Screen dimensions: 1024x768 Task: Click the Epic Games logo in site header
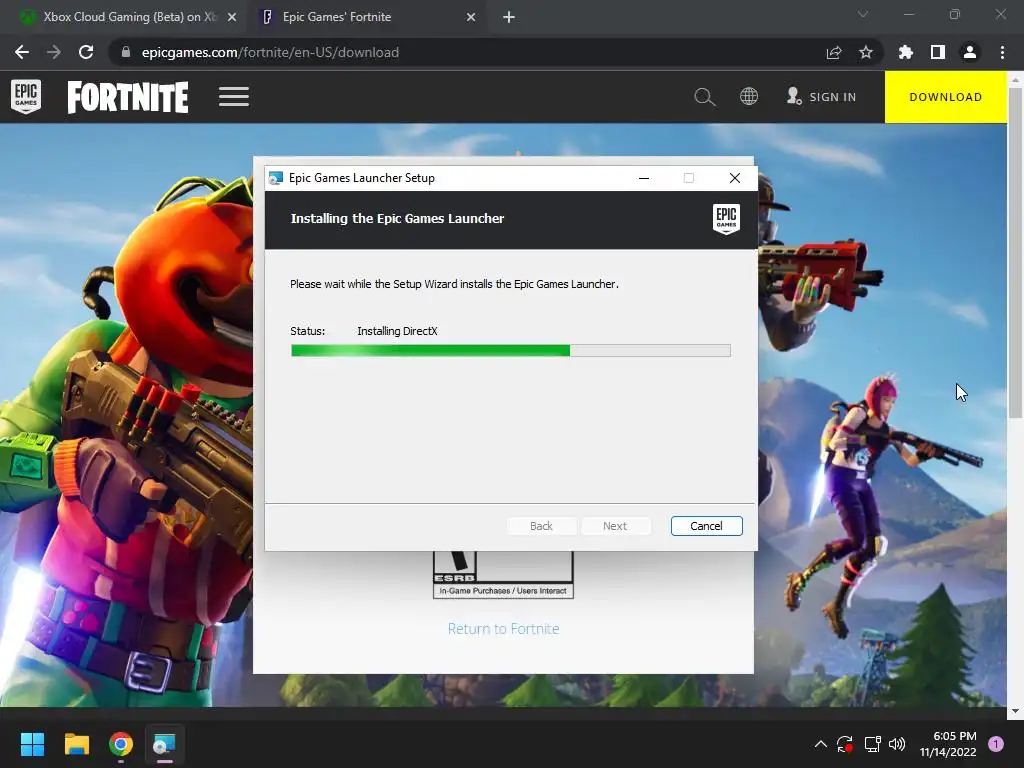tap(26, 97)
